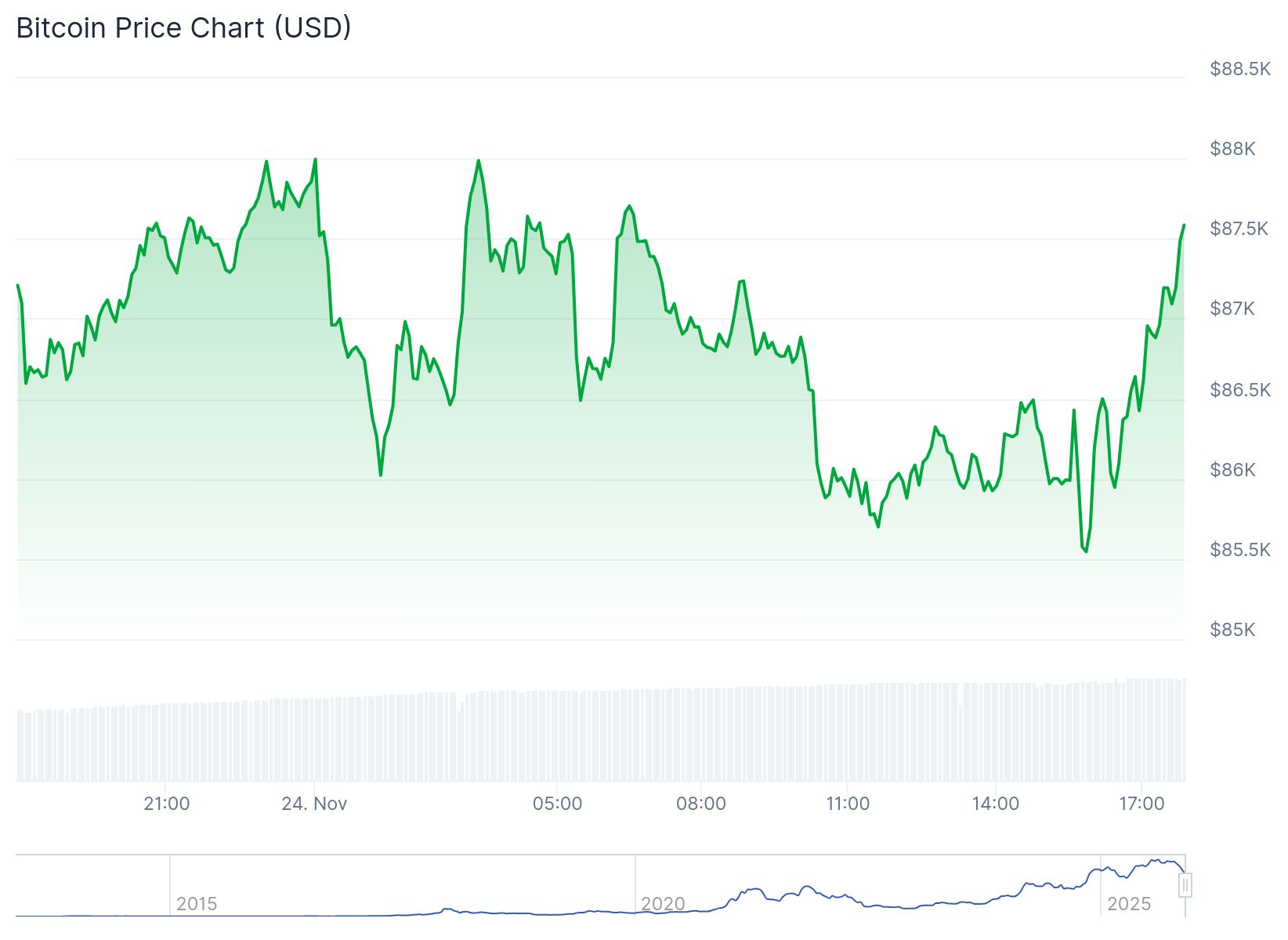Select the 2025 marker in the navigator

[1129, 904]
